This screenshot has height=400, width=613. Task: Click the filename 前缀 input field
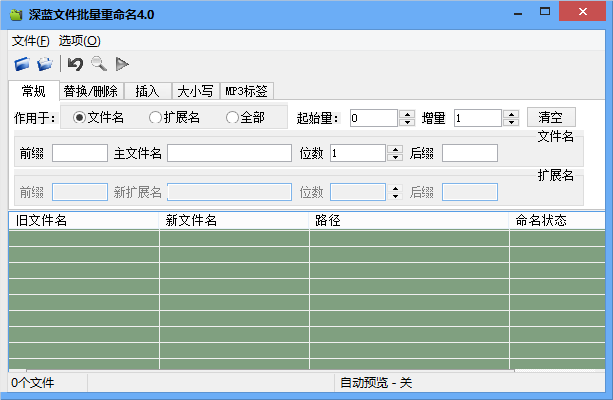[x=80, y=153]
